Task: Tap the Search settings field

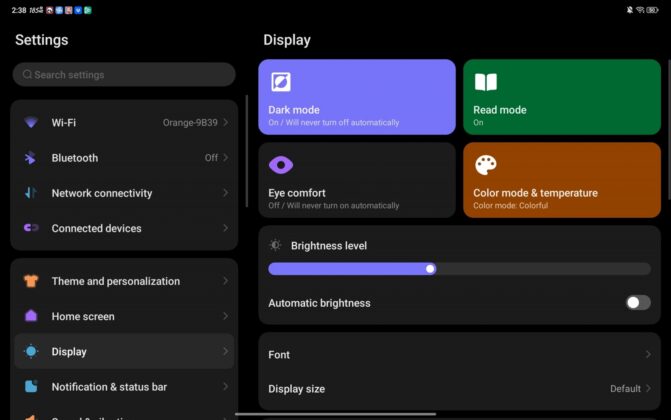Action: 124,74
